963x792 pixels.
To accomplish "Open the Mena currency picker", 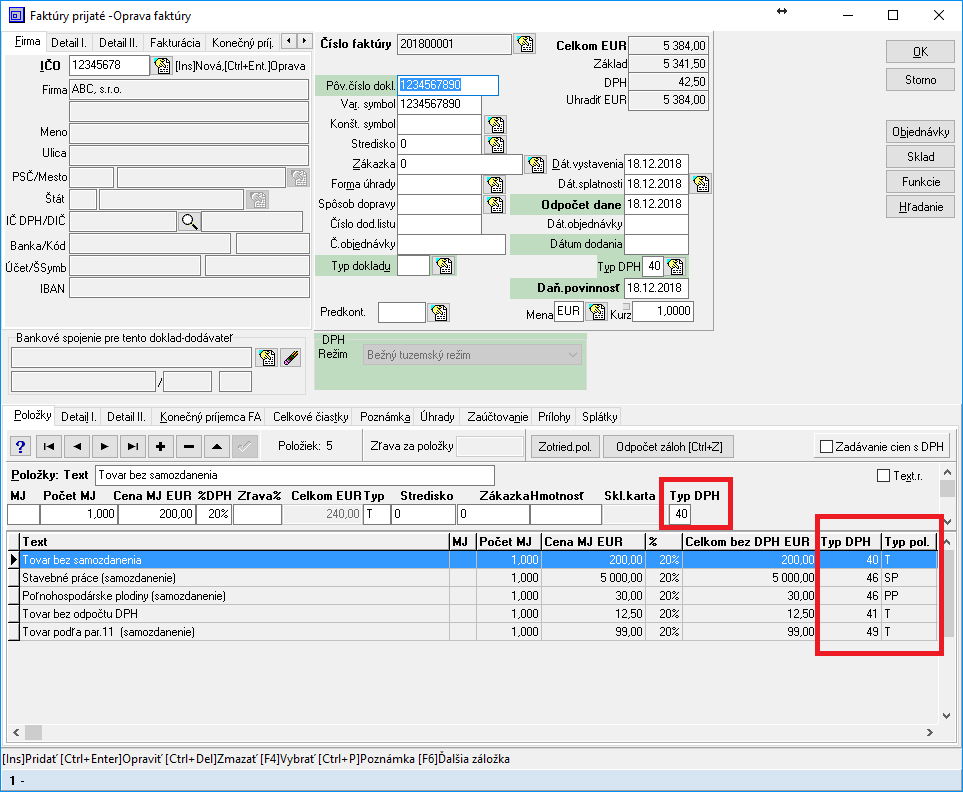I will click(597, 312).
